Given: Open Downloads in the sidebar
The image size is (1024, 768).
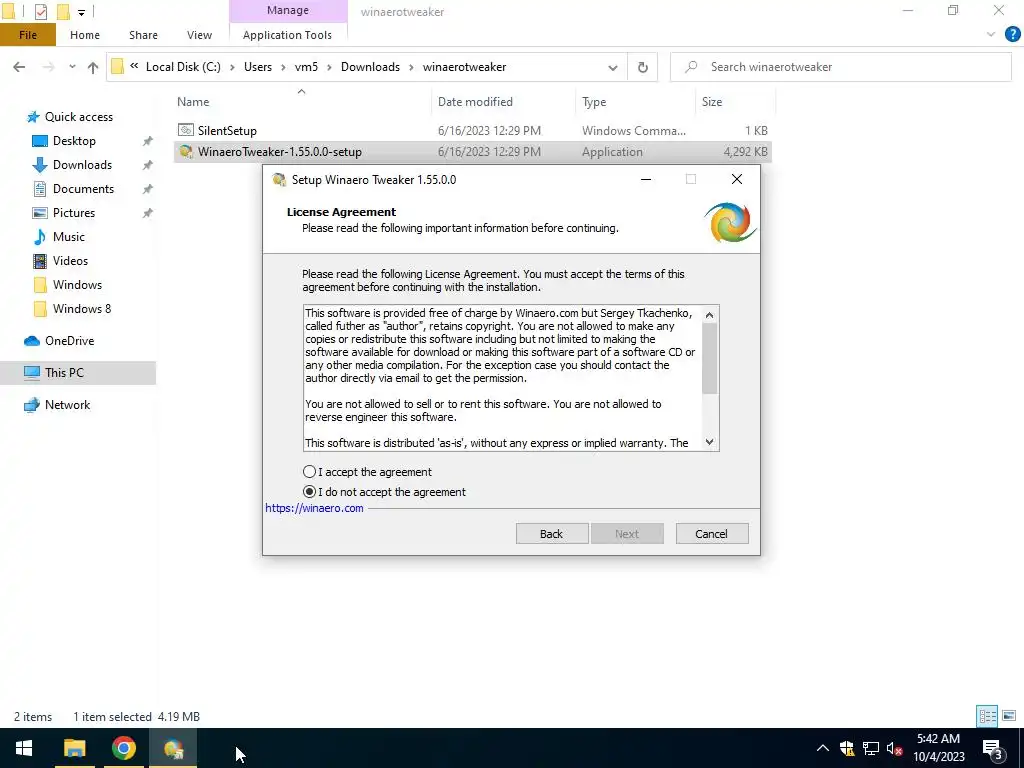Looking at the screenshot, I should click(82, 165).
